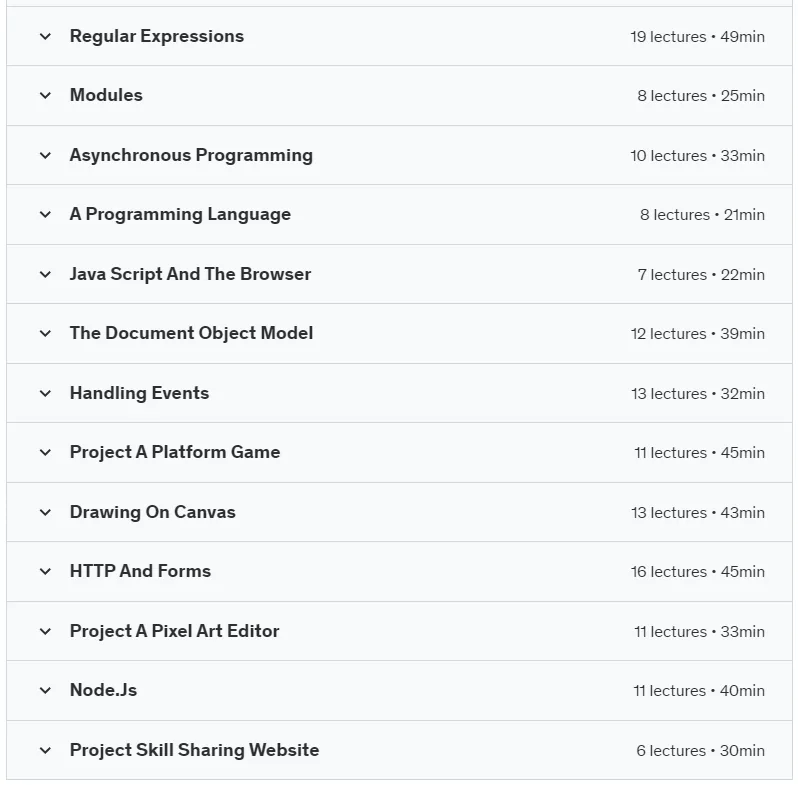798x785 pixels.
Task: Expand chevron next to A Programming Language
Action: 45,215
